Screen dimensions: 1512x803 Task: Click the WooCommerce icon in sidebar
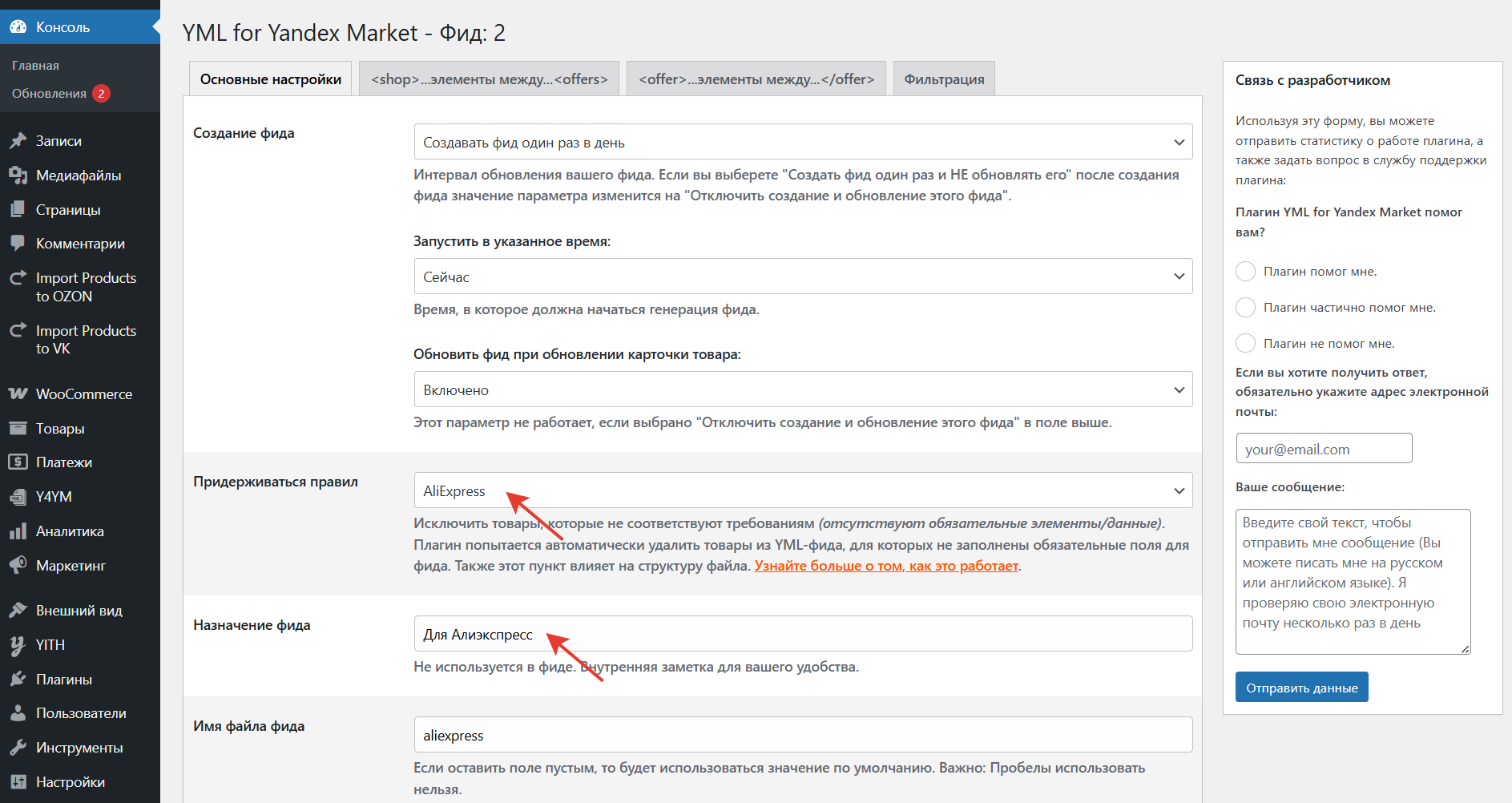point(18,394)
